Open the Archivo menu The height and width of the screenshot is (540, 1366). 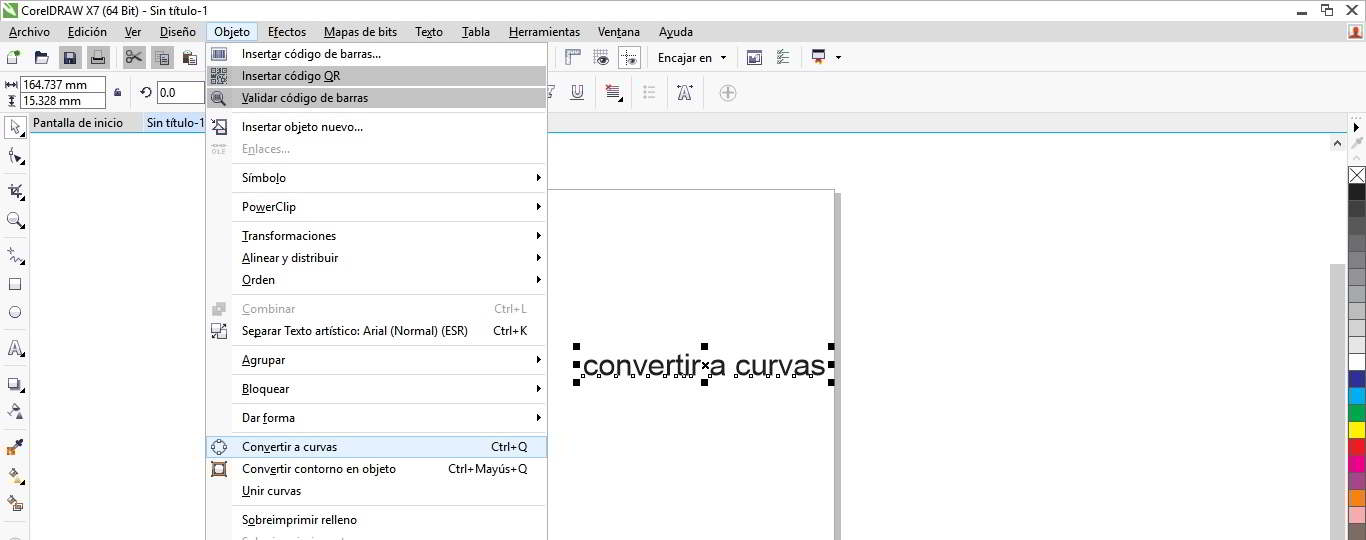(29, 32)
